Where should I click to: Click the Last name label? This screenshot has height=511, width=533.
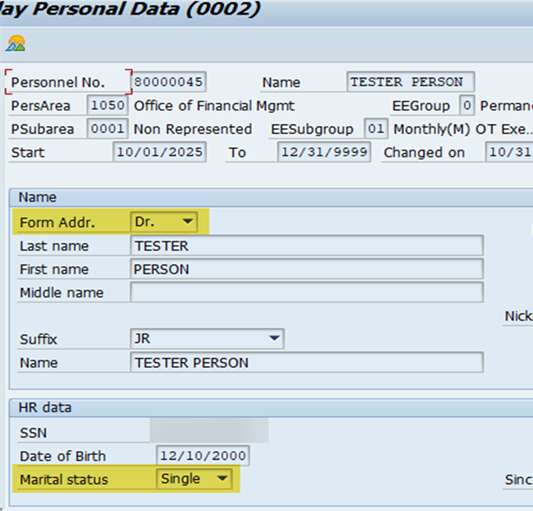(x=54, y=246)
